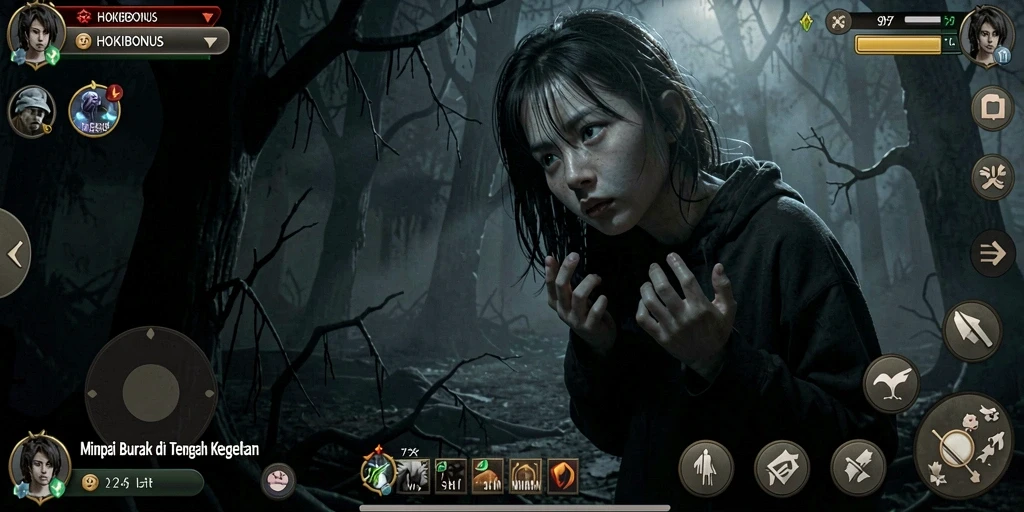Screen dimensions: 1024x512
Task: Click the '97' score value at top right
Action: [x=886, y=21]
